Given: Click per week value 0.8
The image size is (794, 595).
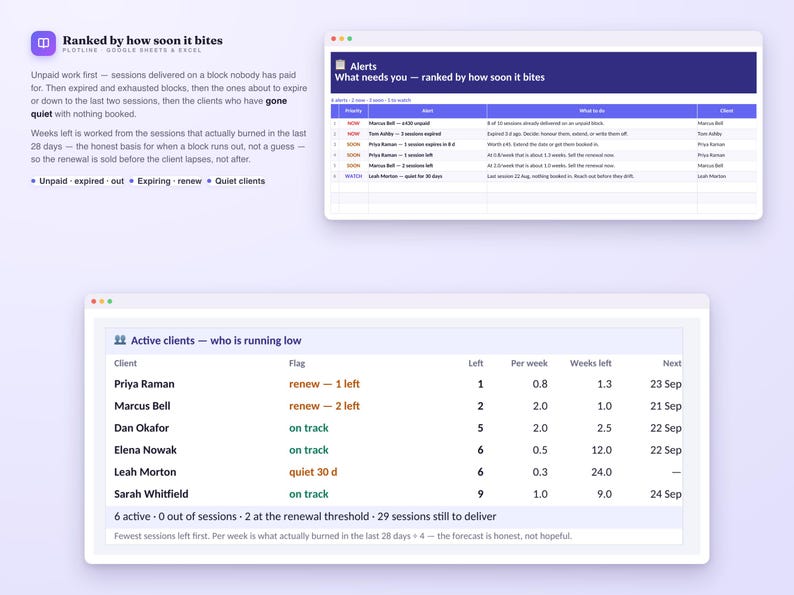Looking at the screenshot, I should pyautogui.click(x=540, y=384).
